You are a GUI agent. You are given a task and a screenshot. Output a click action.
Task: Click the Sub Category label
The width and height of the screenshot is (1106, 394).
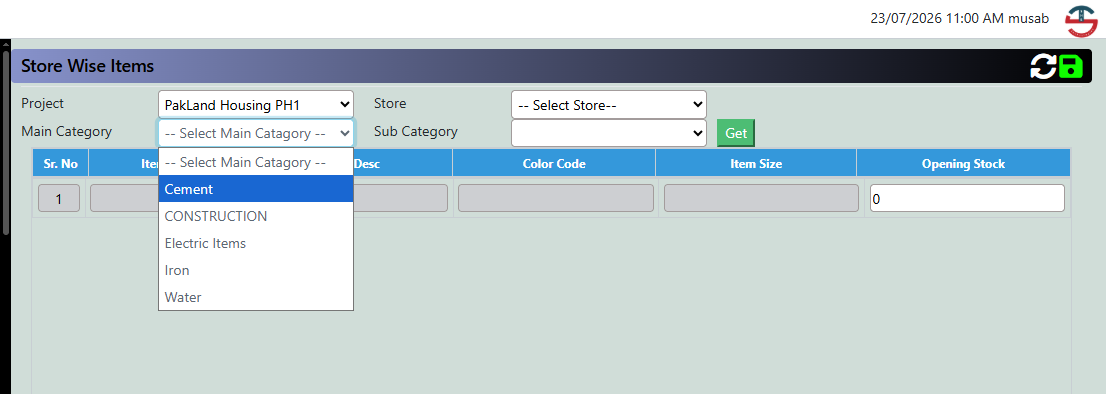[x=415, y=131]
